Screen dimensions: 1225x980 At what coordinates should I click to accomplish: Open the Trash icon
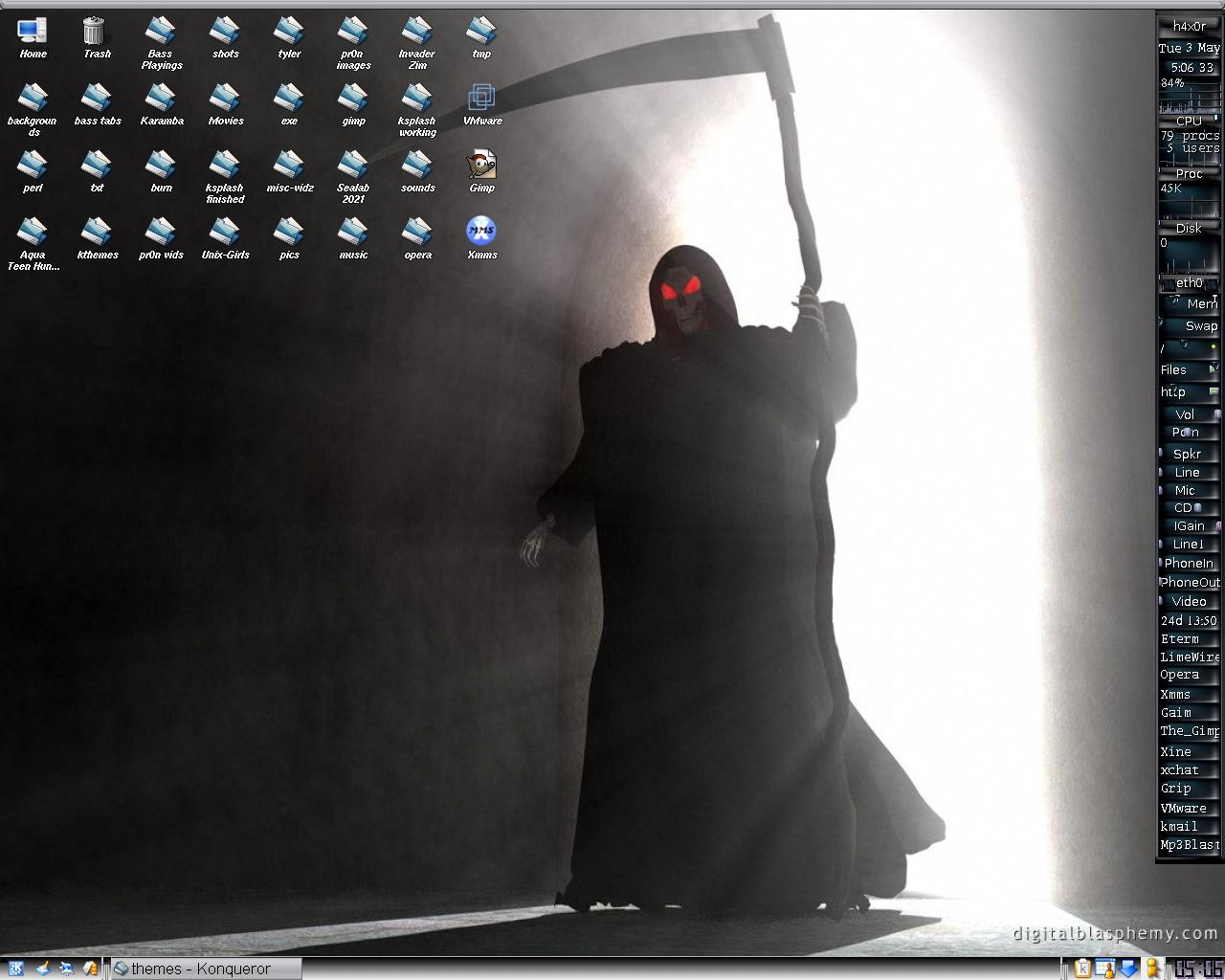96,38
